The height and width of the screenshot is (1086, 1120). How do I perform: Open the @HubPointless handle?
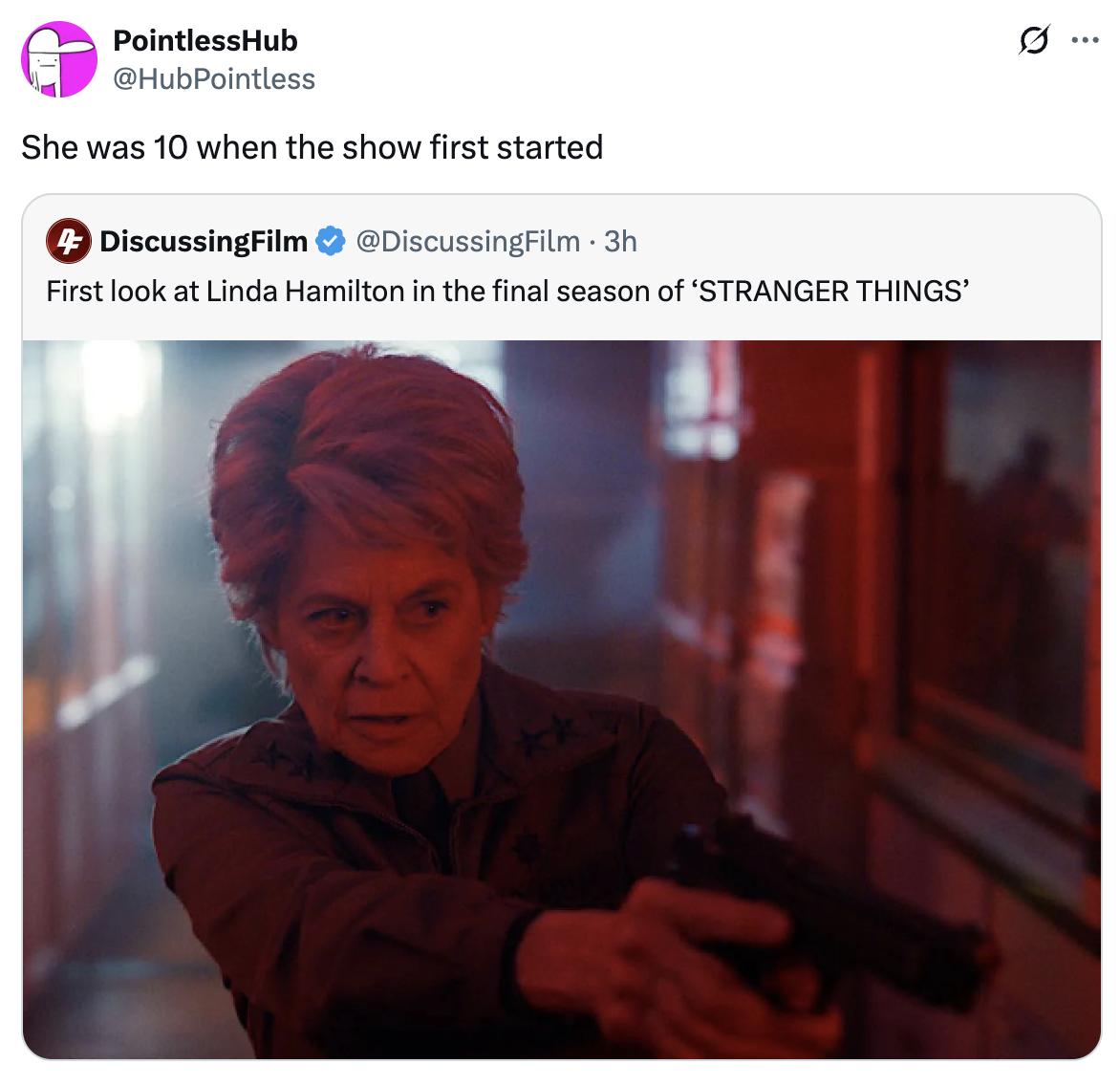click(215, 79)
